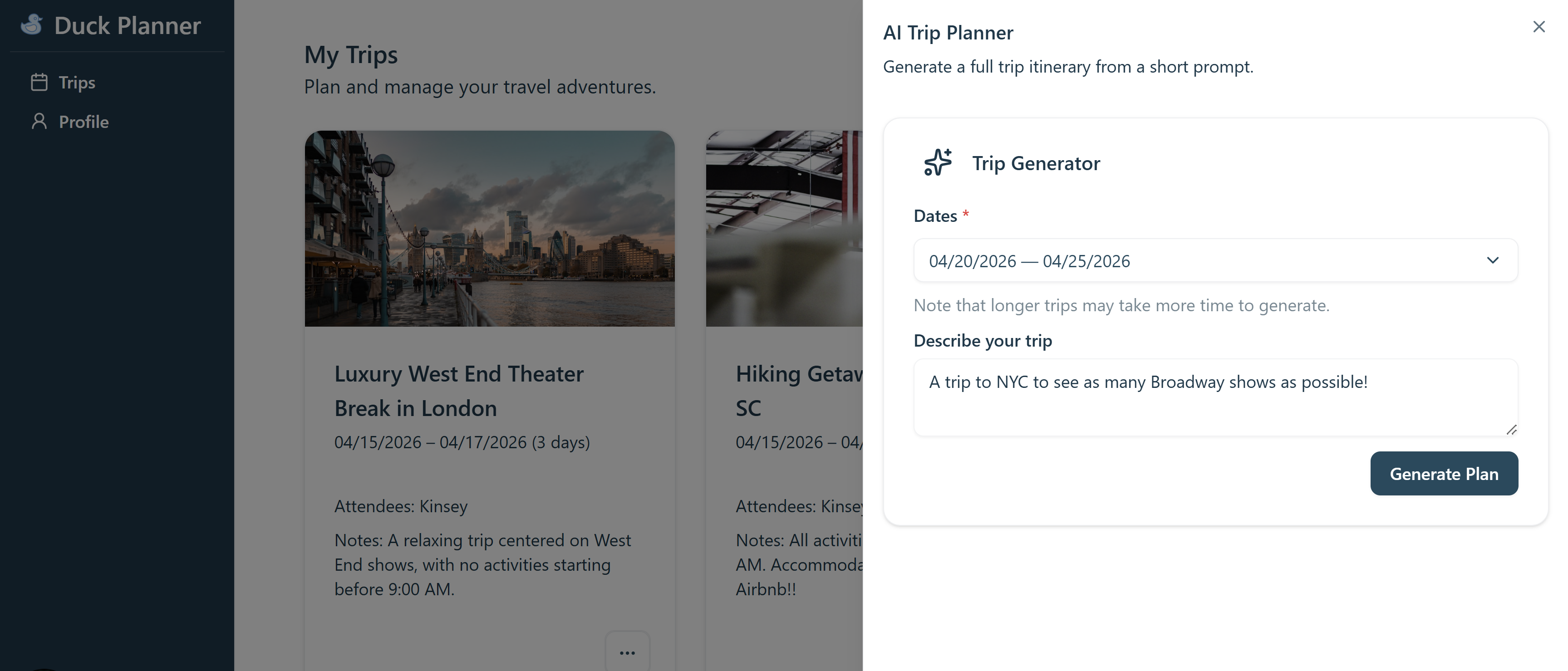1568x671 pixels.
Task: Open the Hiking Getaway trip image
Action: point(784,228)
